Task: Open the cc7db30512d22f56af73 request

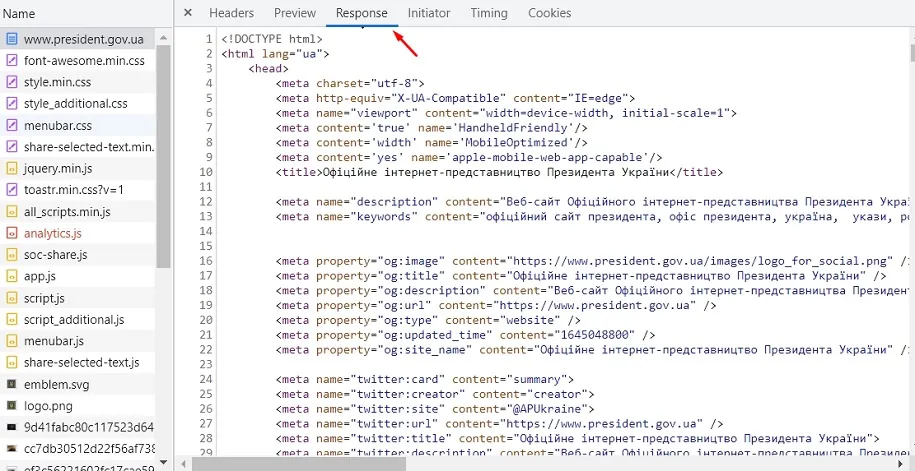Action: 78,449
